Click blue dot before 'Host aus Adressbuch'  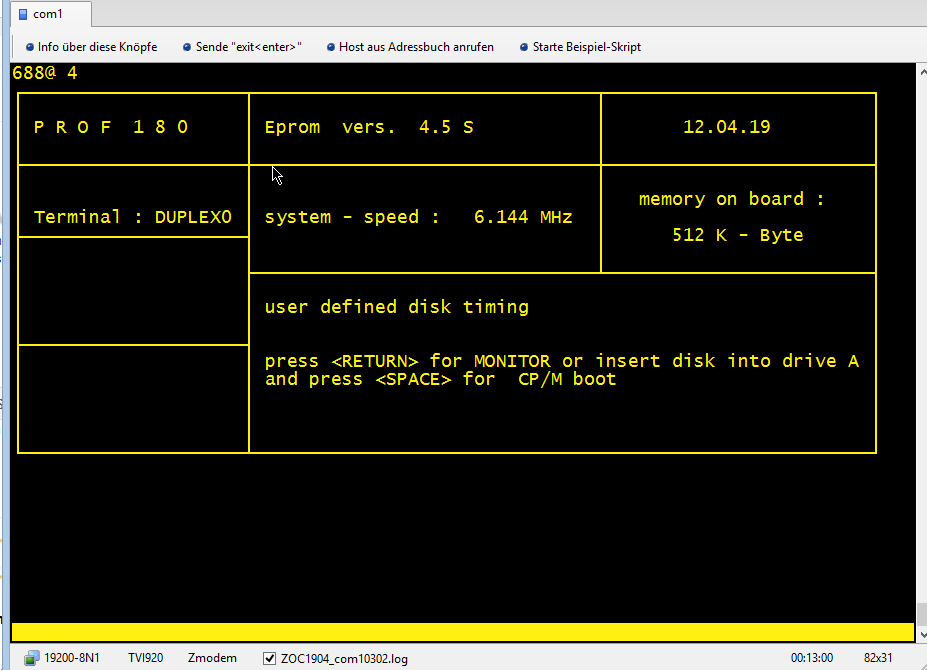pos(331,47)
